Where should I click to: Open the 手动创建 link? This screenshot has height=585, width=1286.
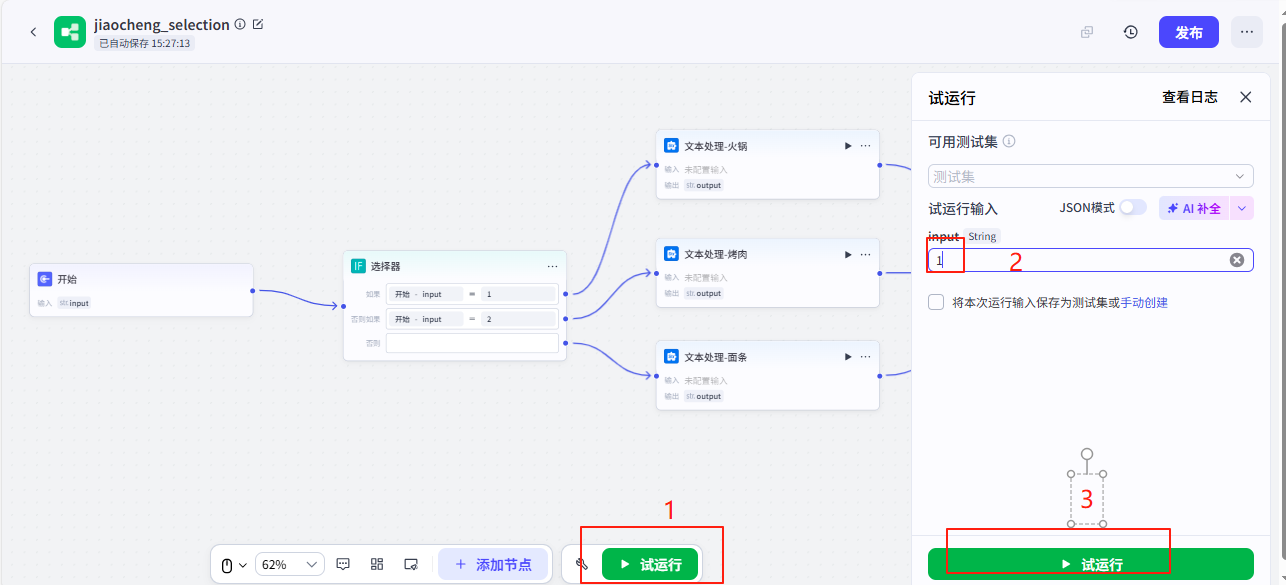(x=1144, y=302)
